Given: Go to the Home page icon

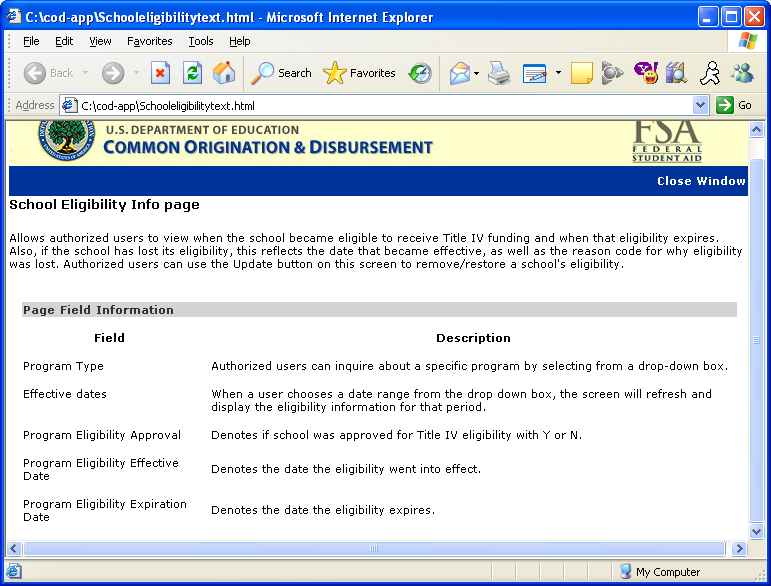Looking at the screenshot, I should (x=224, y=73).
